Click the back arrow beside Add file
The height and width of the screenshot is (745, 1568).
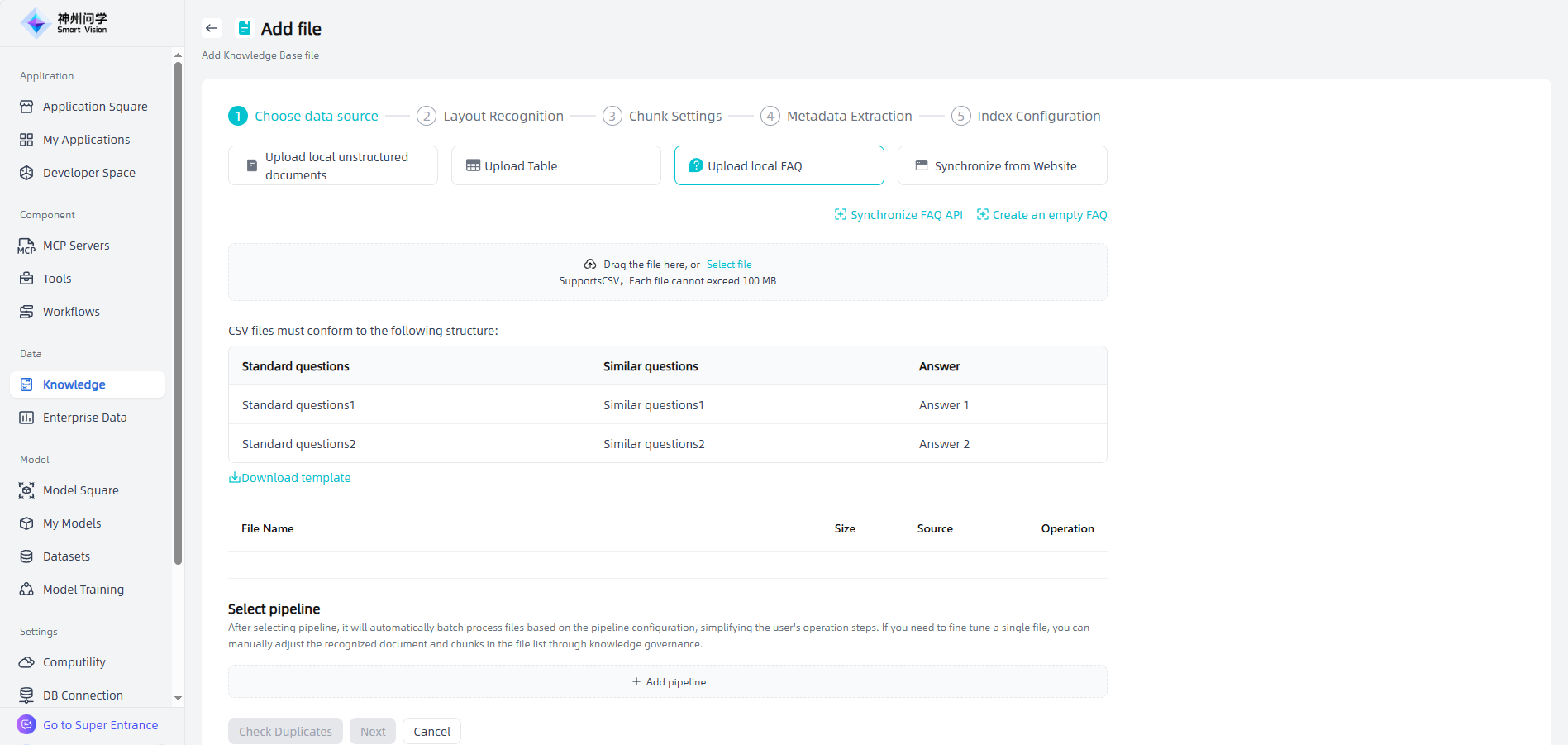212,28
